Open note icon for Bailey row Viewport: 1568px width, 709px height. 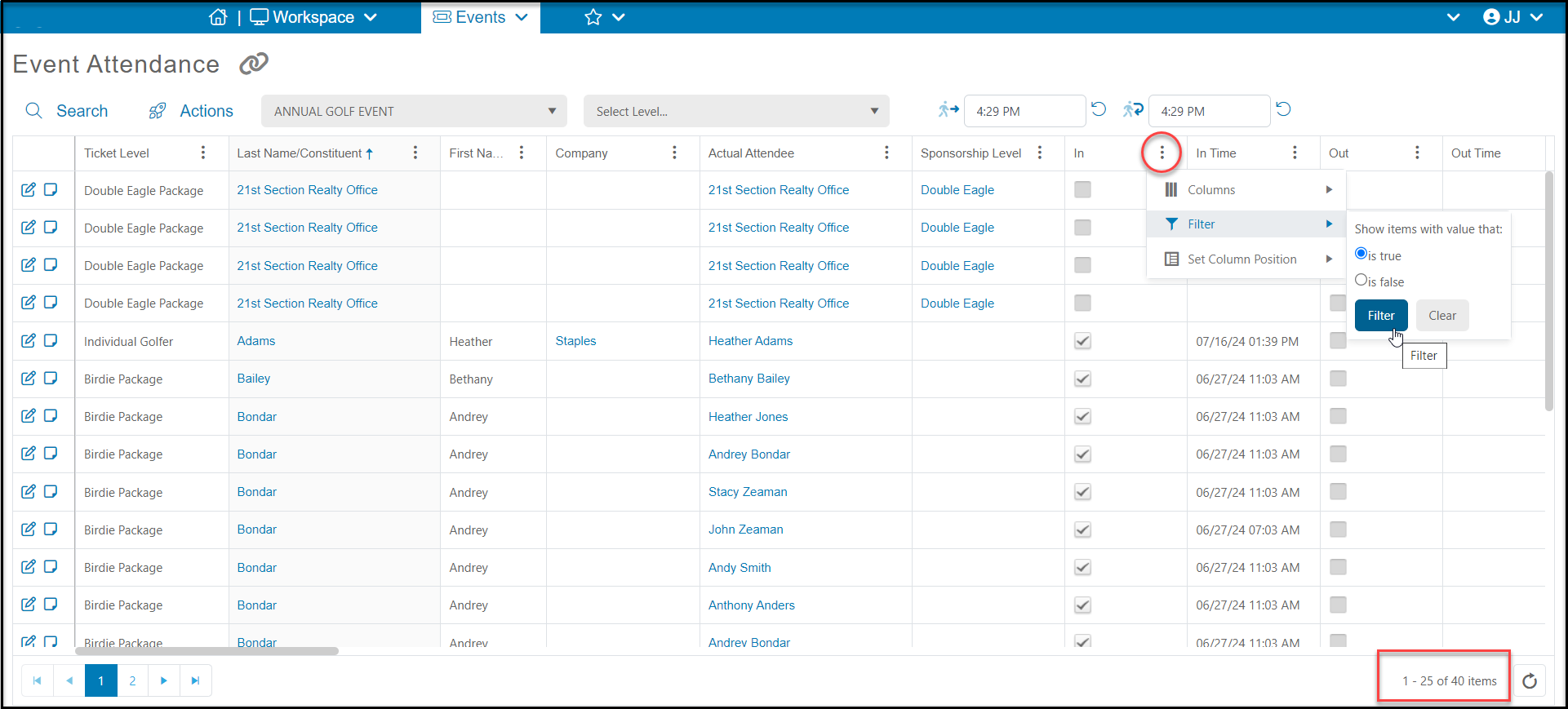click(x=51, y=378)
